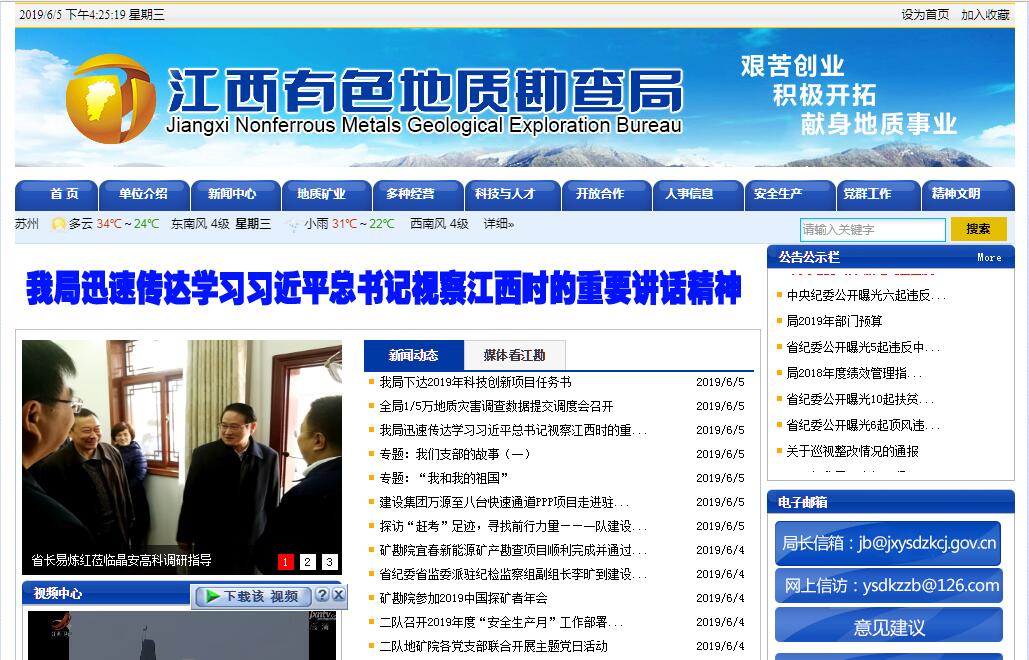Click the light rain weather icon
Image resolution: width=1029 pixels, height=660 pixels.
pos(293,224)
